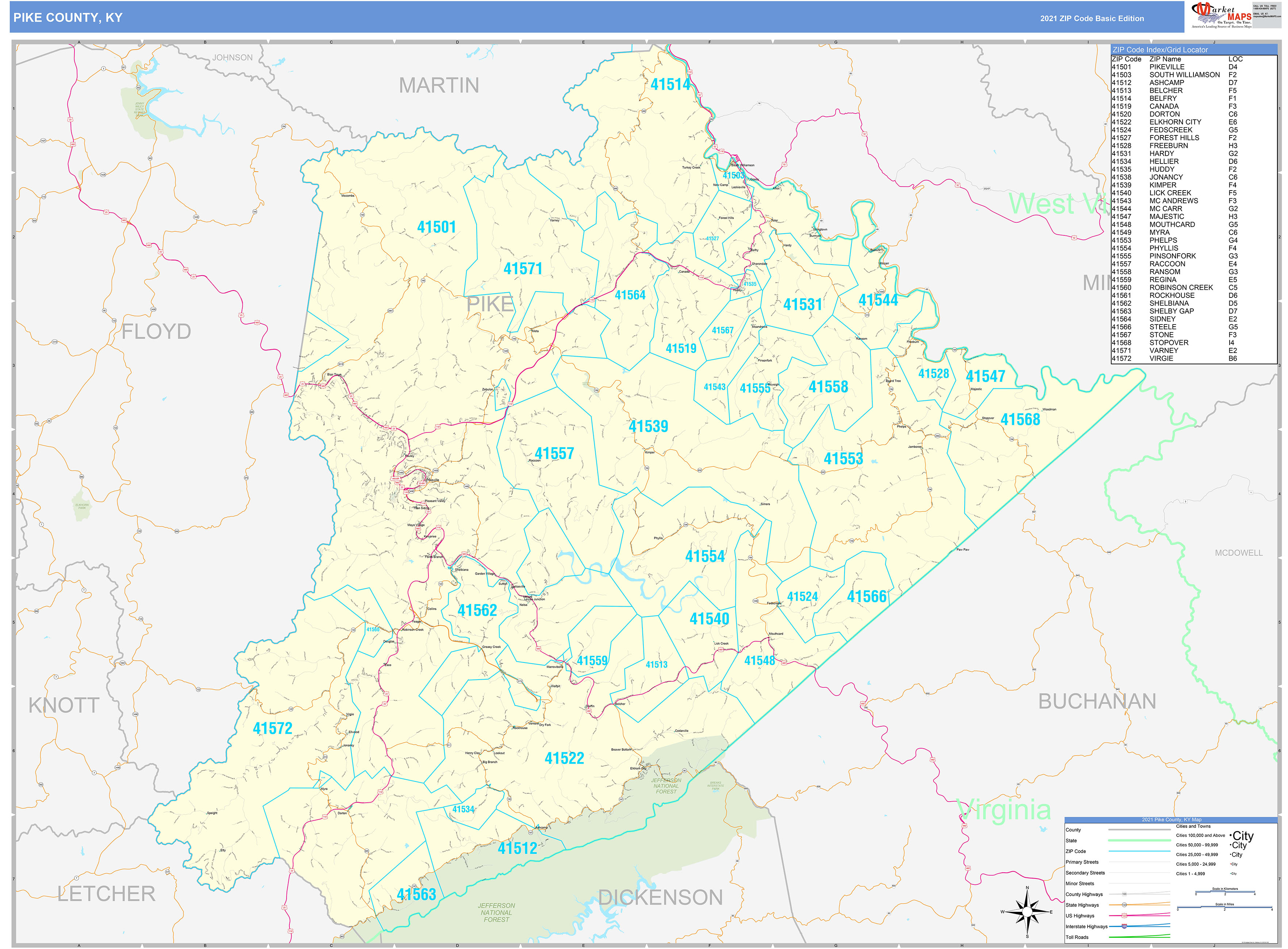
Task: Expand the Cities and Towns legend section
Action: click(1194, 826)
